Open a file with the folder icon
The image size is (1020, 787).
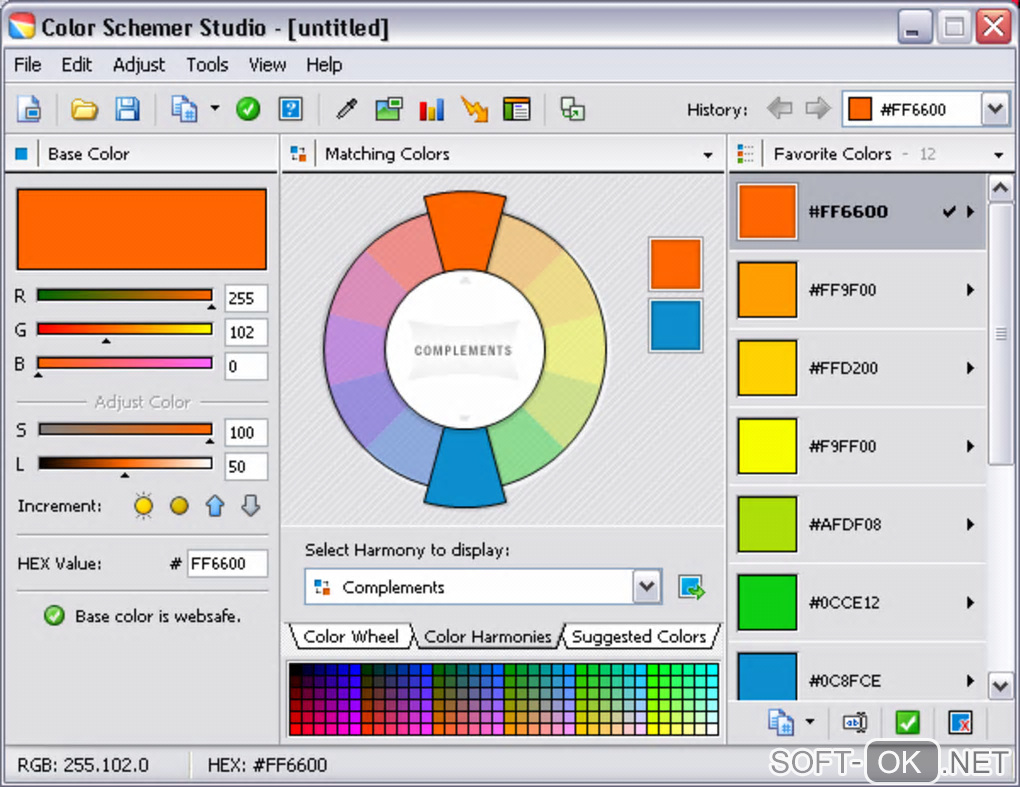[84, 109]
